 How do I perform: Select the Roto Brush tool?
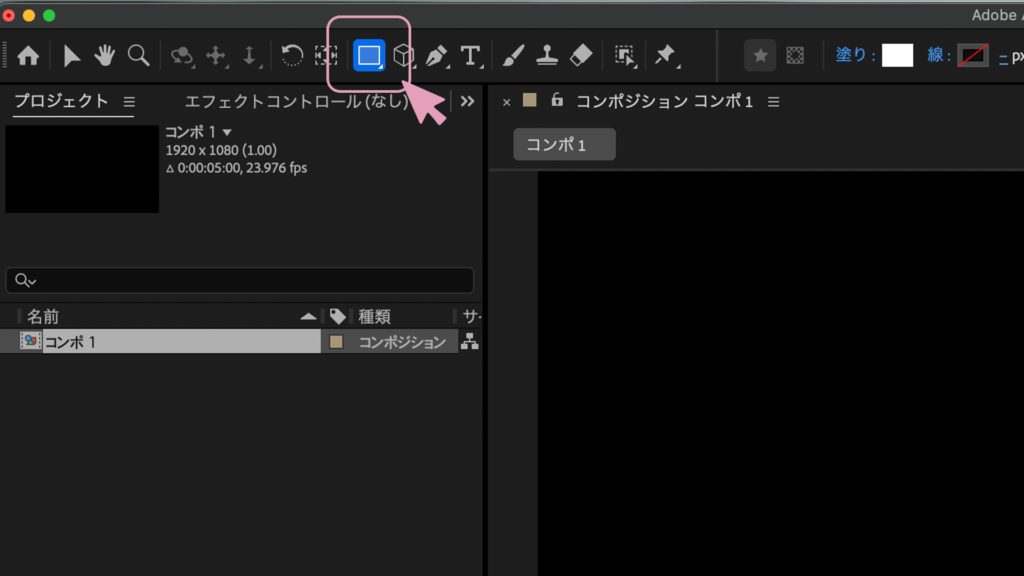click(624, 56)
